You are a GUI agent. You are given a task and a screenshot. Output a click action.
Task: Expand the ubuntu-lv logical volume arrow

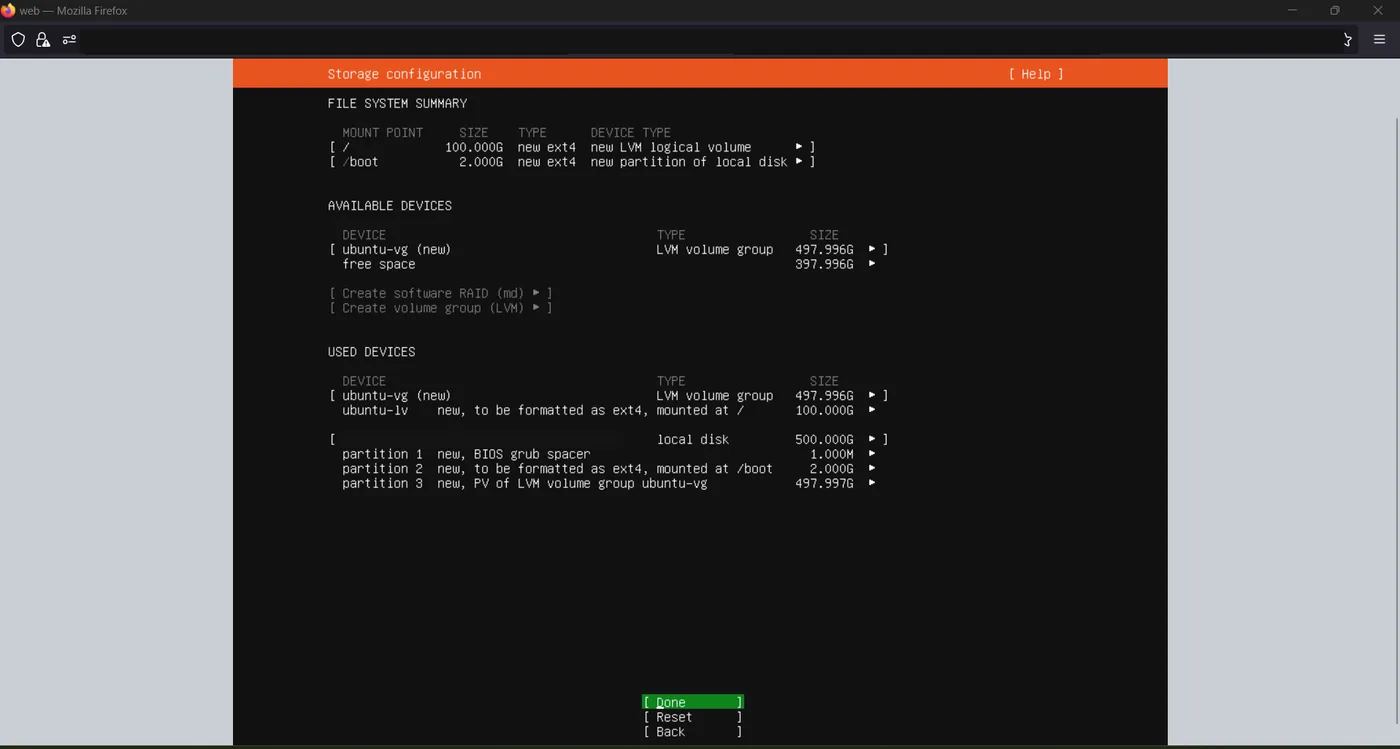click(x=872, y=410)
